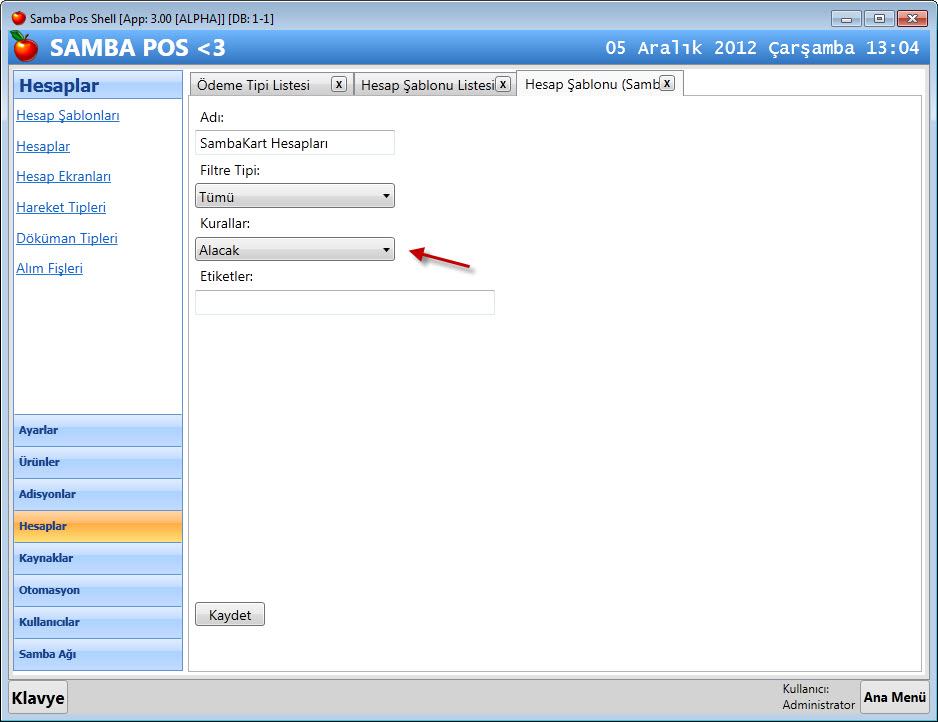Click the empty Etiketler input field
Viewport: 938px width, 722px height.
(x=345, y=303)
